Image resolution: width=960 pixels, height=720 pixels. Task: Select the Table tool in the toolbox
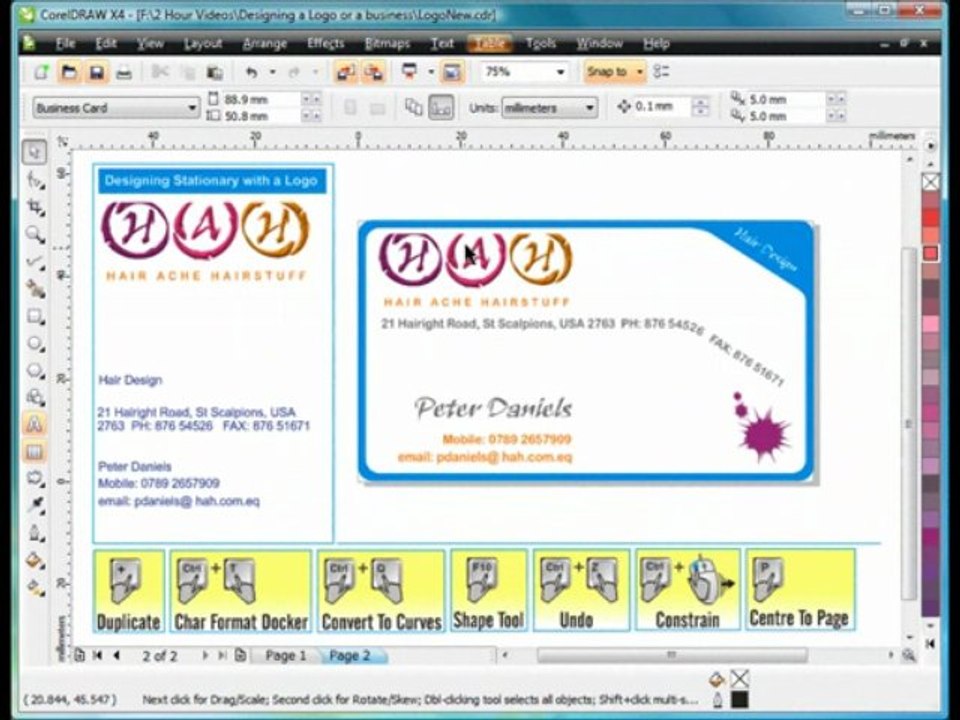pos(35,452)
